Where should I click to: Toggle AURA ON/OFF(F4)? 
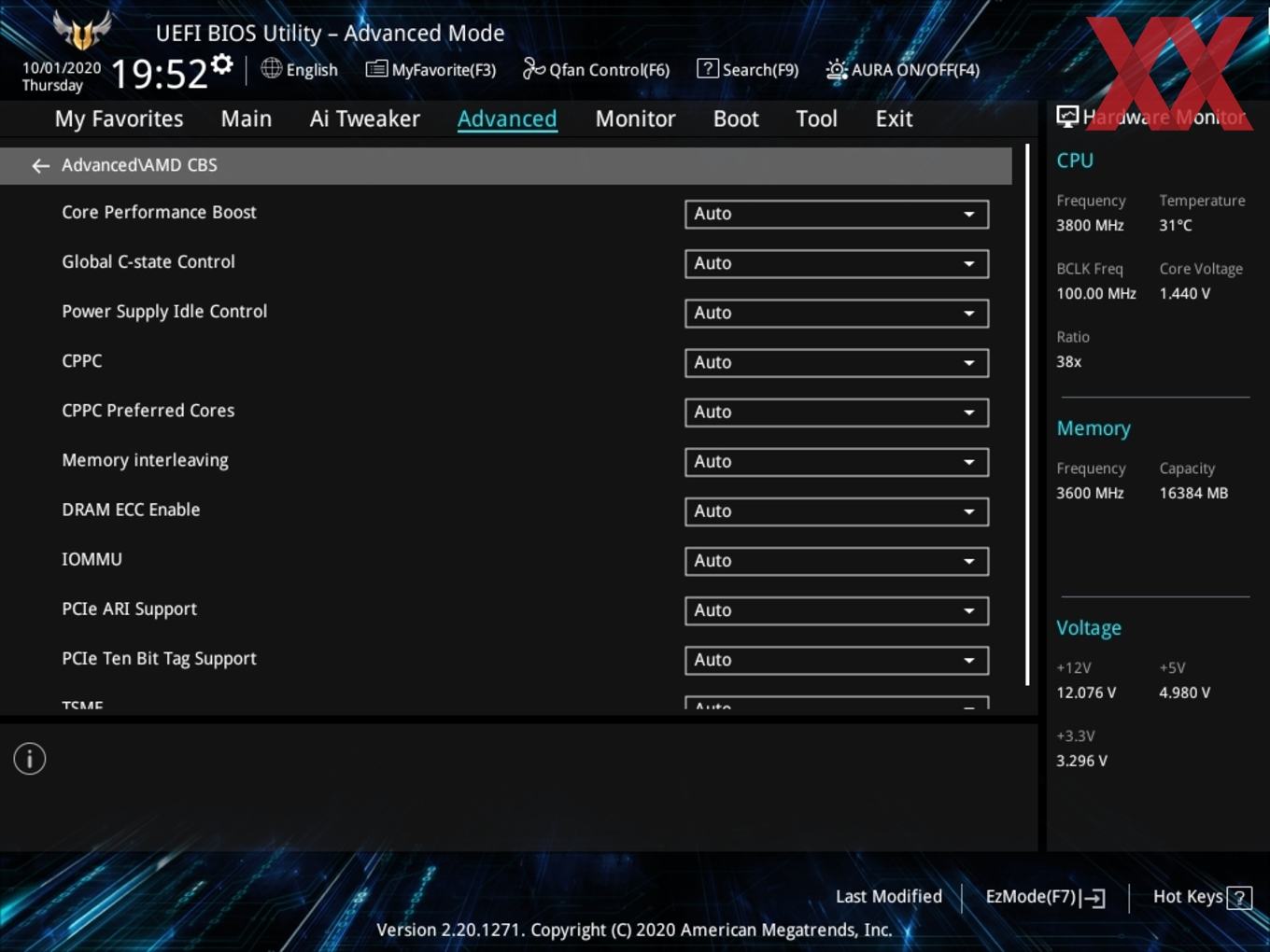tap(903, 70)
